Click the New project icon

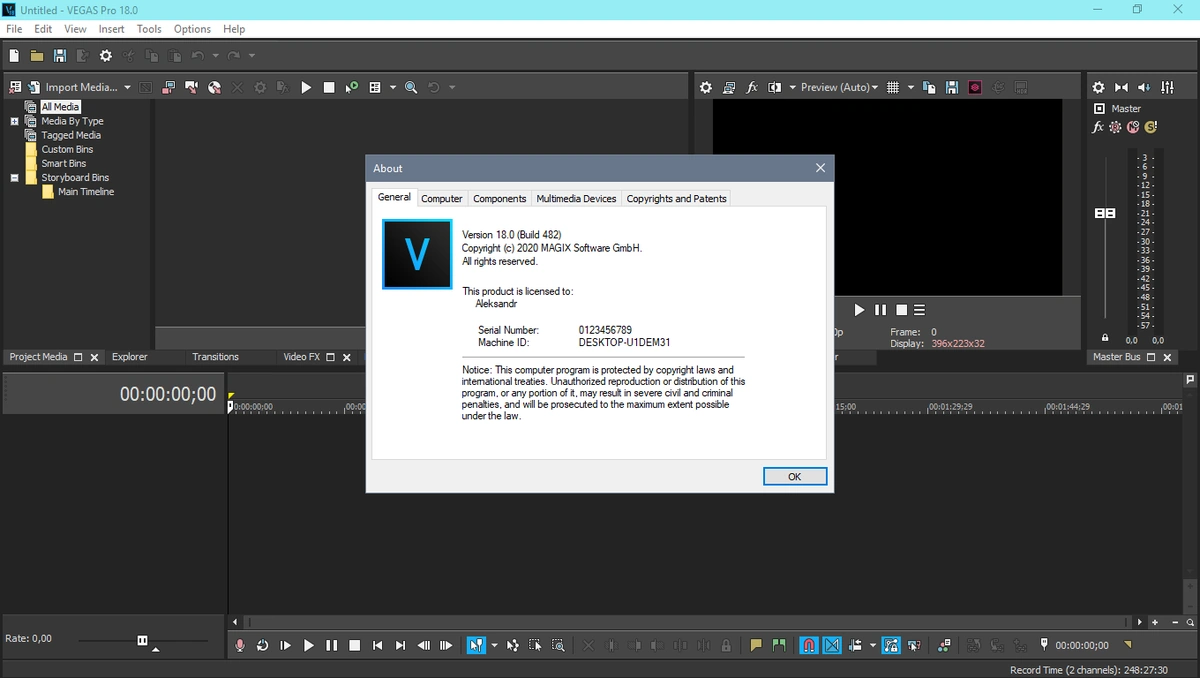click(x=14, y=56)
